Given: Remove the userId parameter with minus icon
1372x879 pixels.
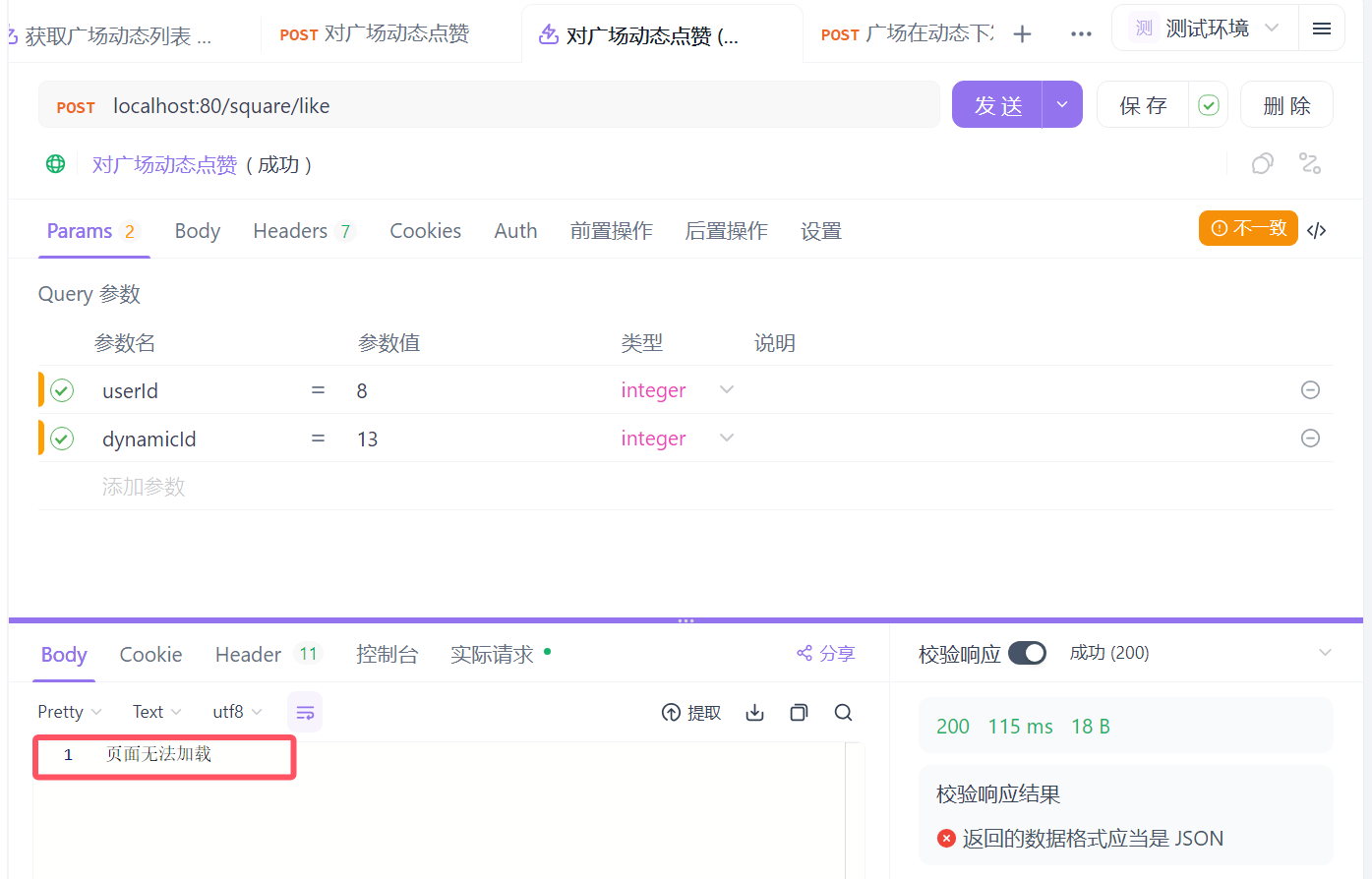Looking at the screenshot, I should (x=1310, y=389).
